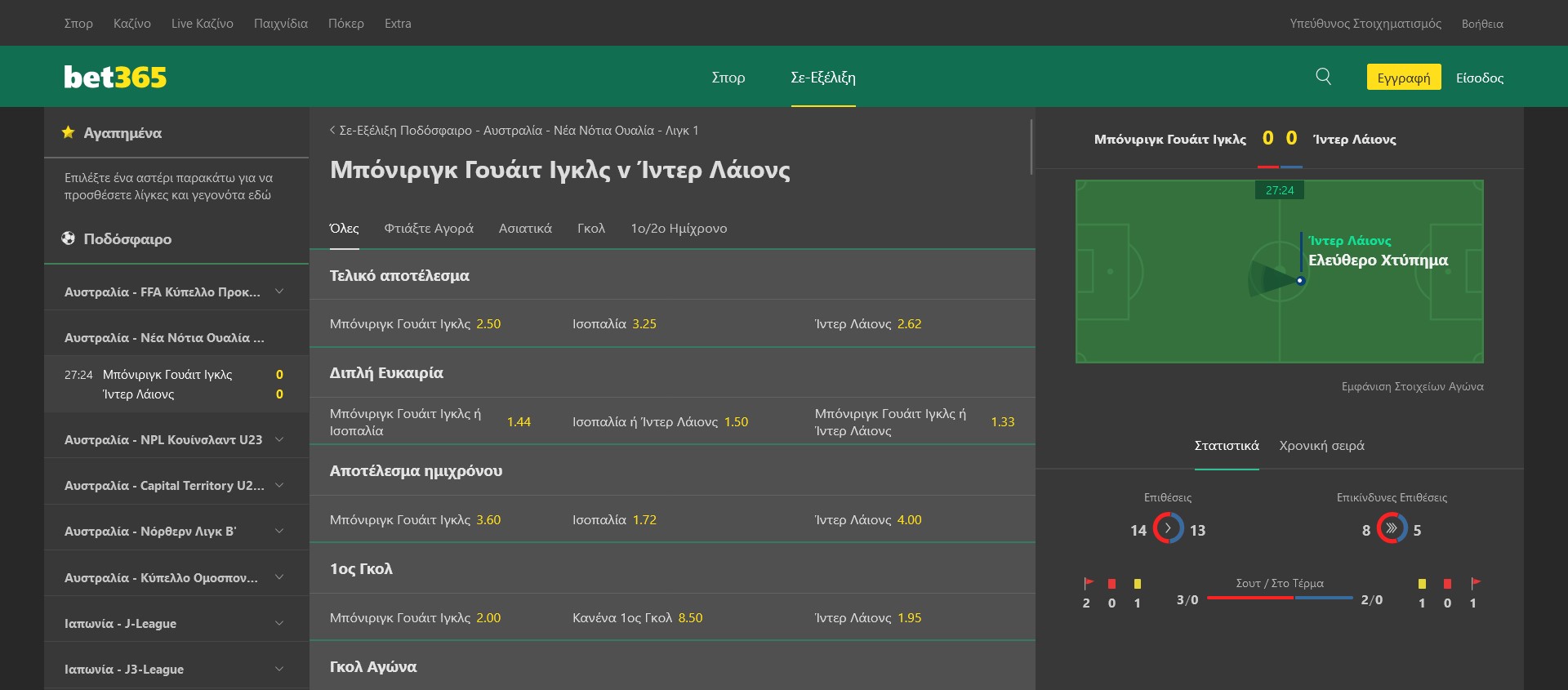This screenshot has width=1568, height=690.
Task: Expand the Ιαπωνία - J-League section
Action: coord(279,623)
